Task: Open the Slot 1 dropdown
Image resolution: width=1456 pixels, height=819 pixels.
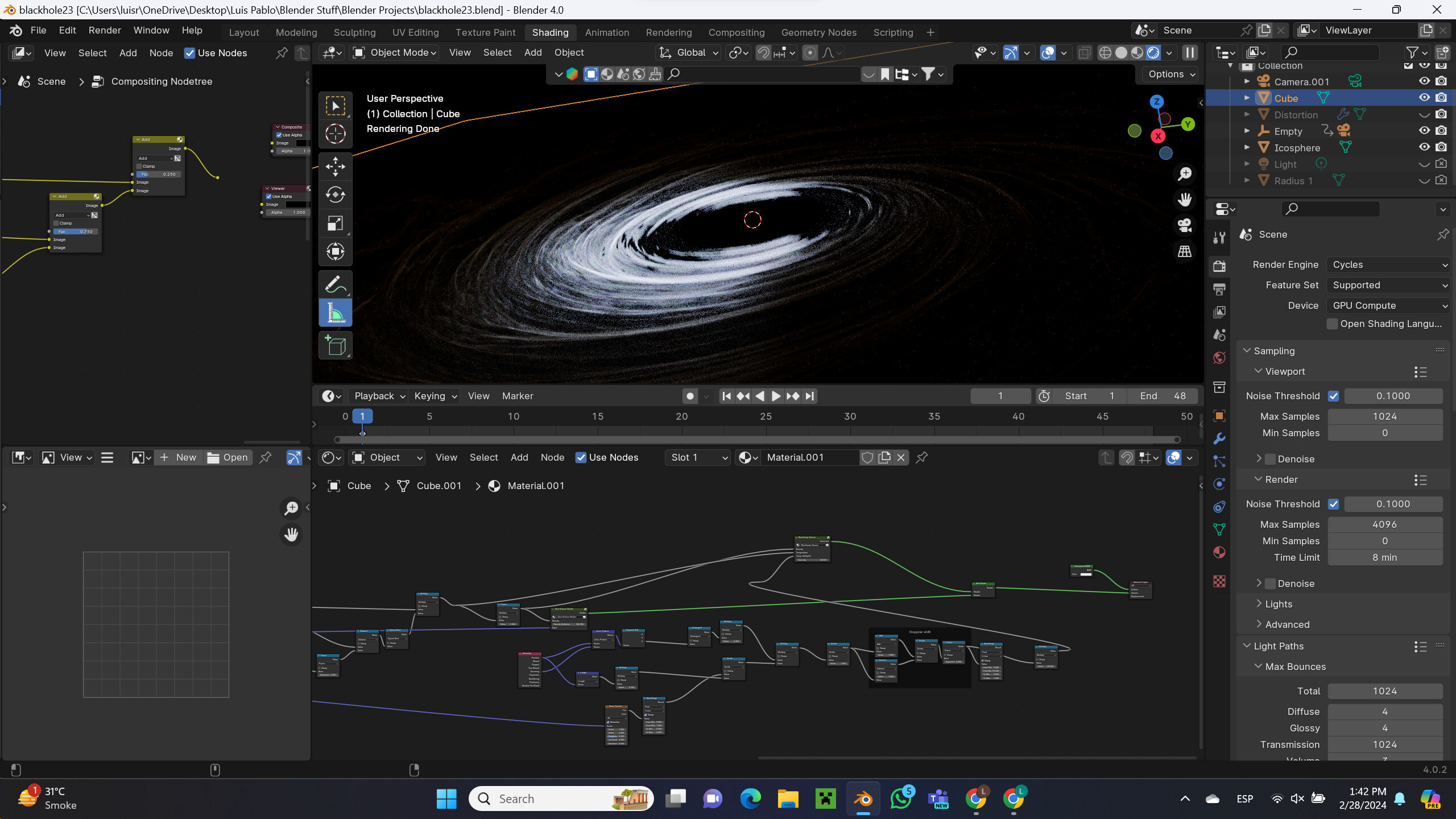Action: pos(697,457)
